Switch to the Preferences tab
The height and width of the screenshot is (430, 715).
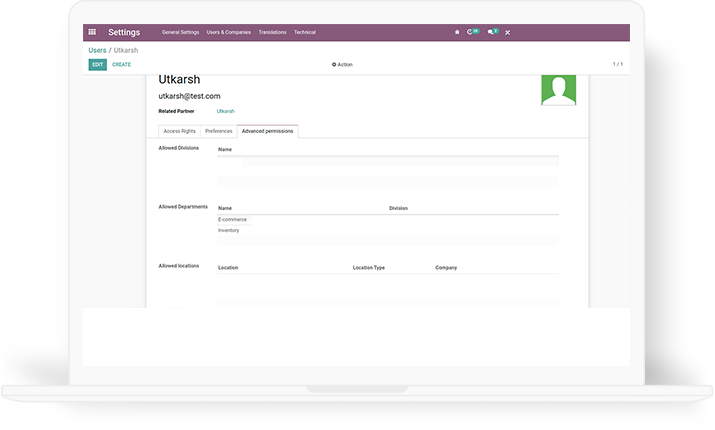(x=218, y=131)
